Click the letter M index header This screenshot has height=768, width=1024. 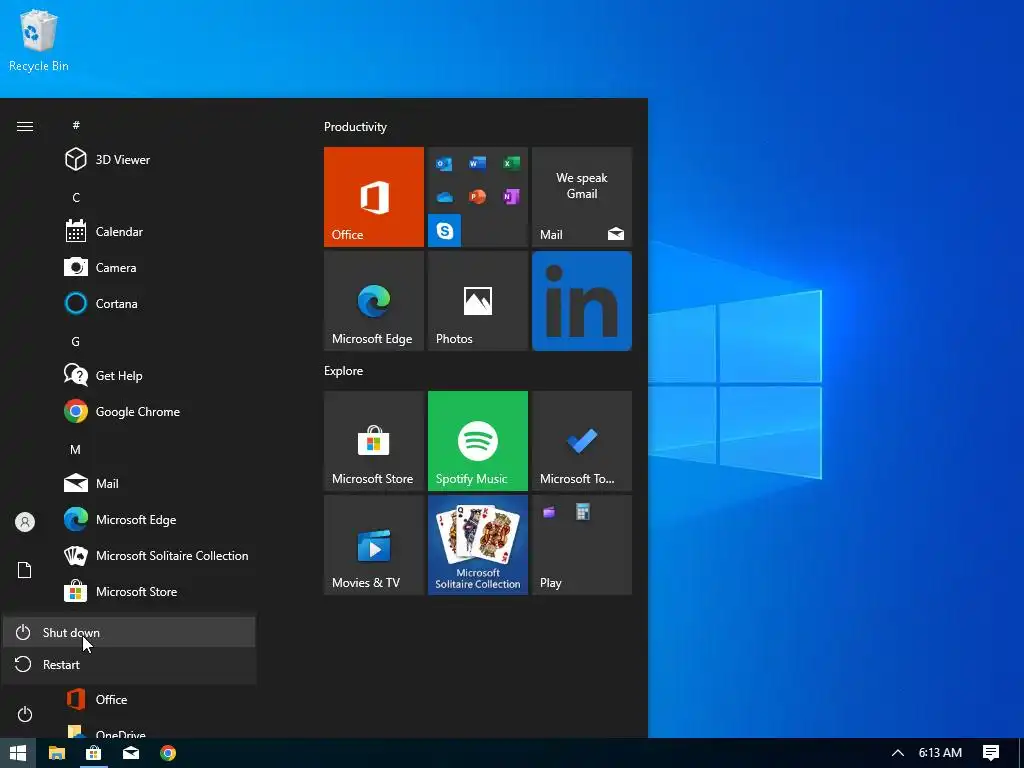coord(76,449)
